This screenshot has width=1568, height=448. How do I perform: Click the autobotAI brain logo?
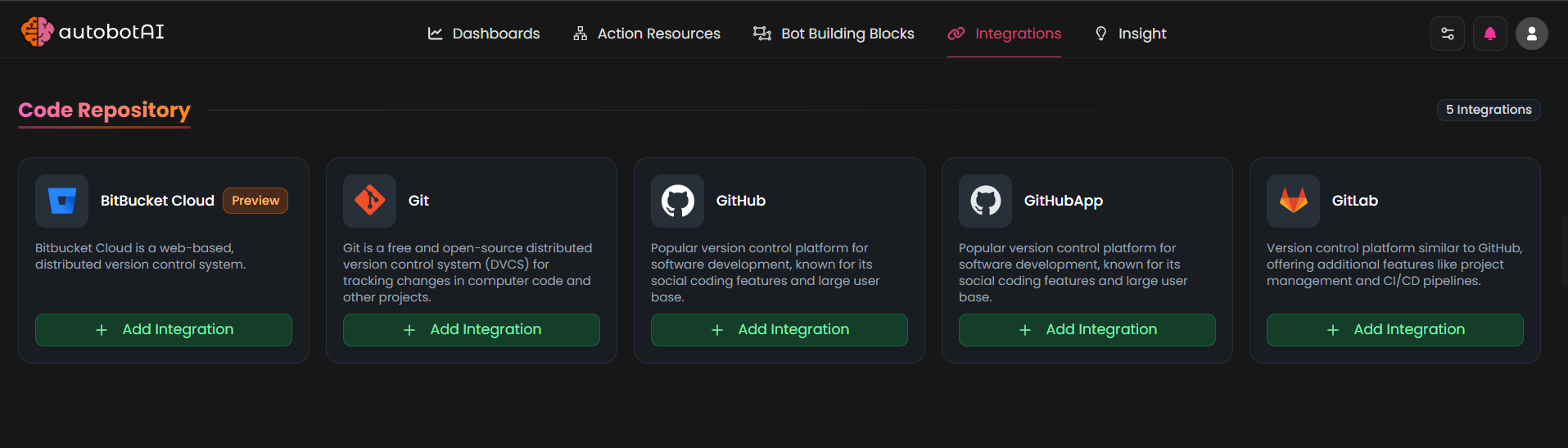38,32
